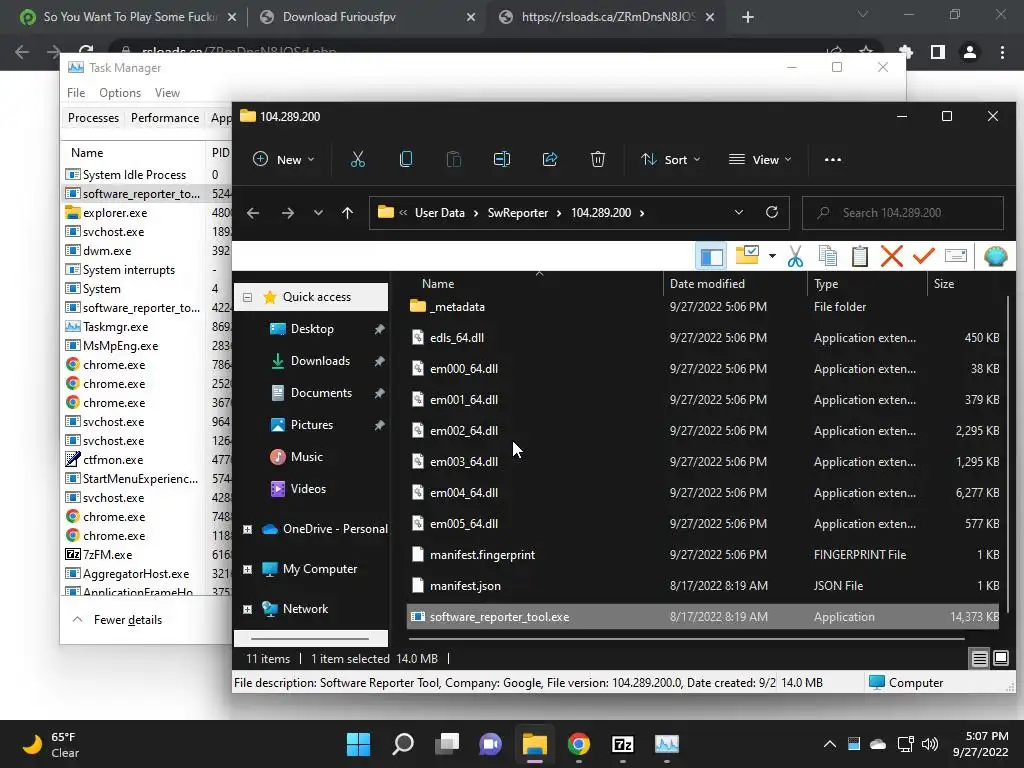This screenshot has width=1024, height=768.
Task: Click the Share icon in Explorer command bar
Action: [550, 159]
